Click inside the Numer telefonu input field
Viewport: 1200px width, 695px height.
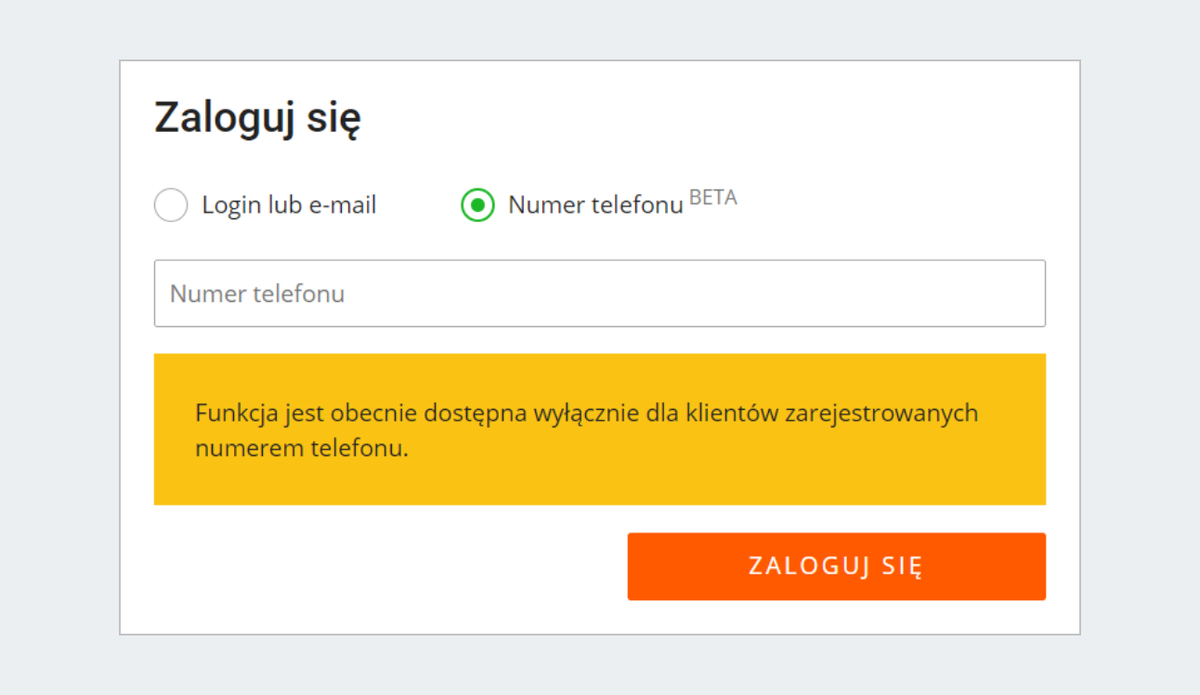pyautogui.click(x=600, y=293)
